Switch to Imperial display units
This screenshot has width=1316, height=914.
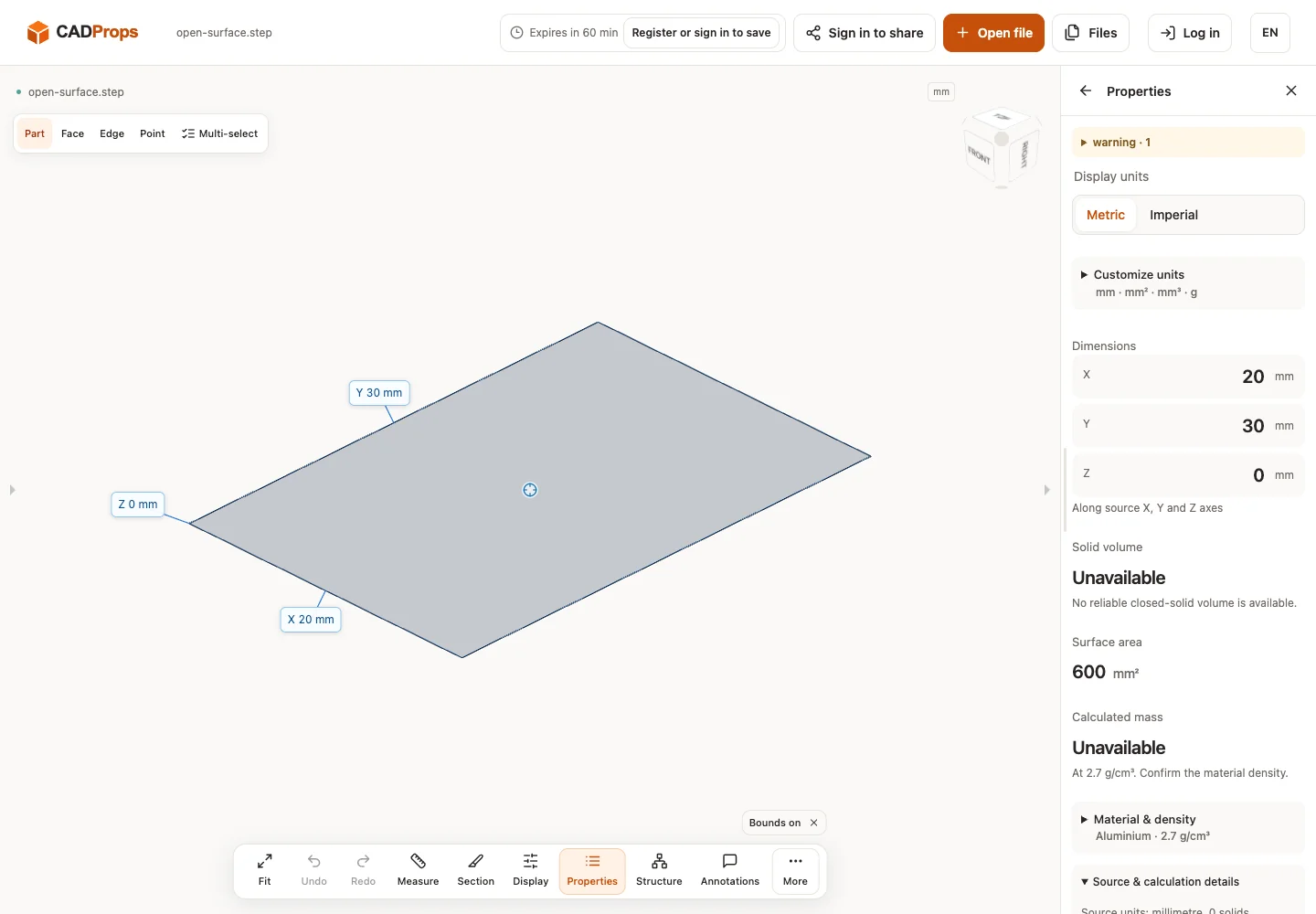[1173, 215]
